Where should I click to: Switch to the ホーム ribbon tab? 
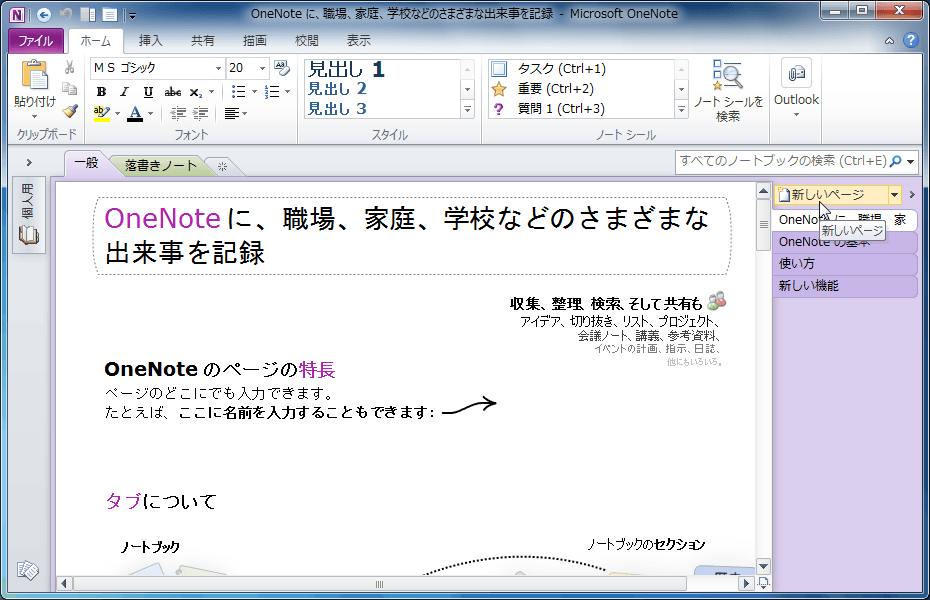95,40
